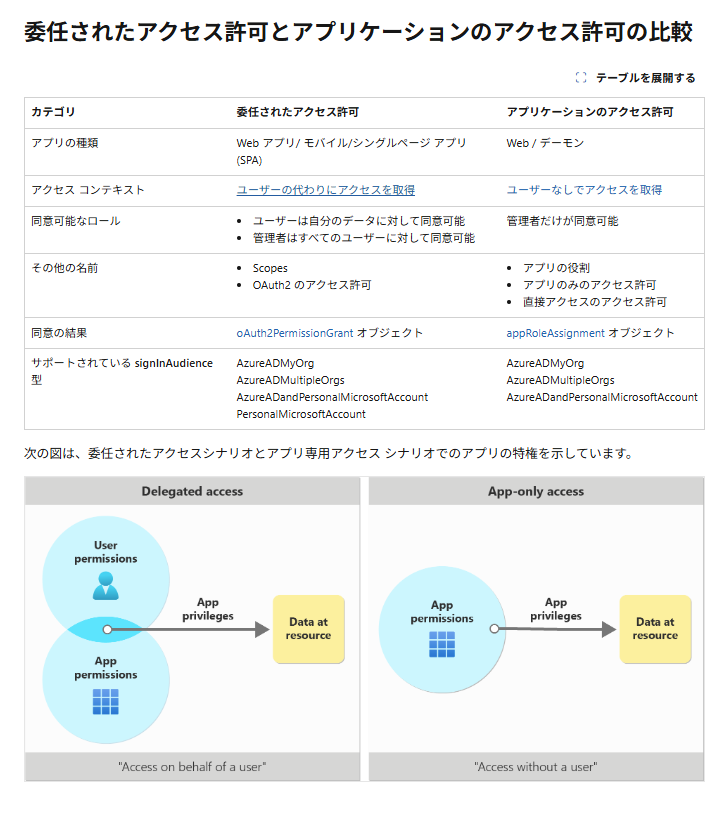
Task: Click the expand table icon
Action: pyautogui.click(x=581, y=78)
